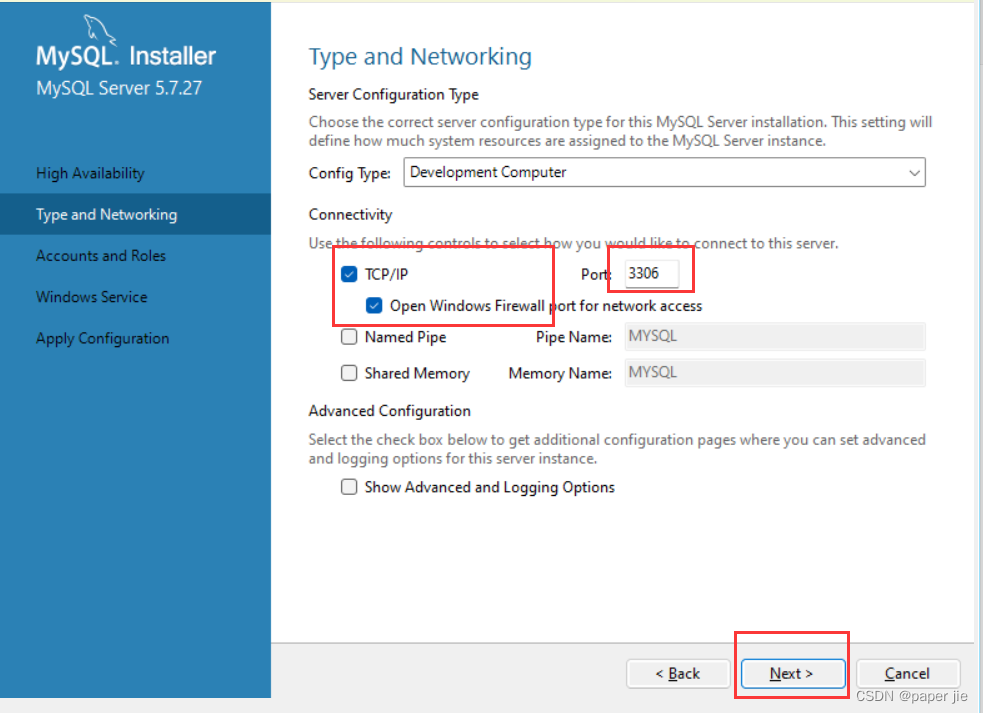Click the Connectivity section label
Screen dimensions: 983x713
click(350, 214)
